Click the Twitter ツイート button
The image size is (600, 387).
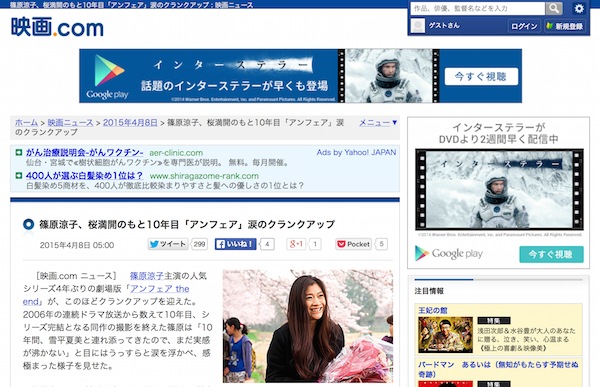coord(168,244)
